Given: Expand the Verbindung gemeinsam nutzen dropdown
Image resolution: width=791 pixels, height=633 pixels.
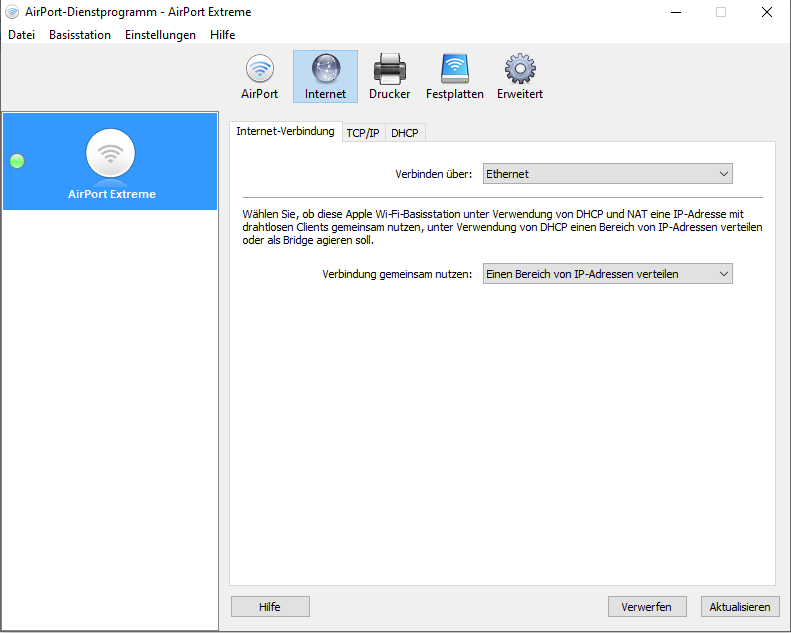Looking at the screenshot, I should tap(607, 274).
